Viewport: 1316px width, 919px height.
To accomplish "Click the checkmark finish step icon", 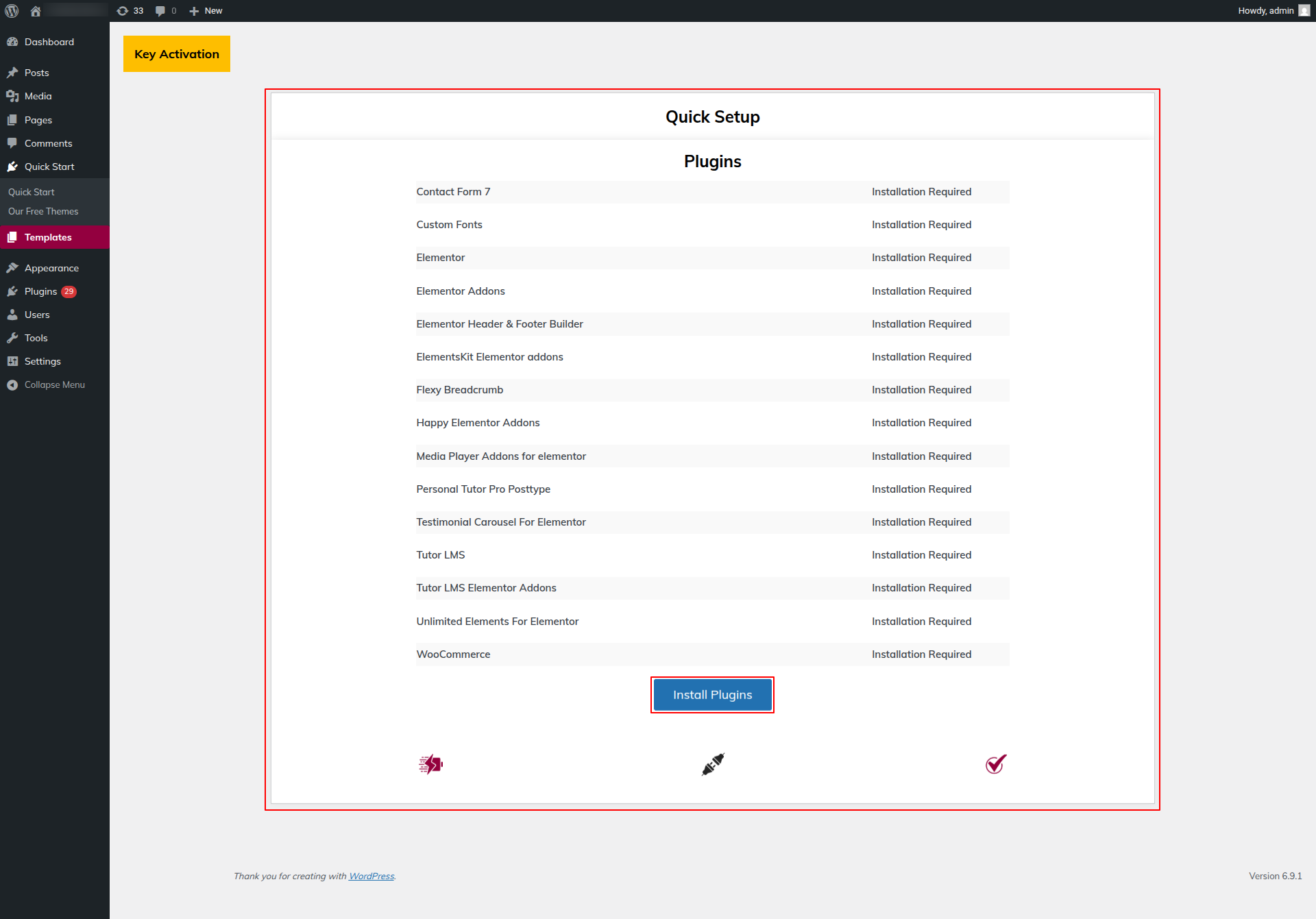I will (995, 763).
